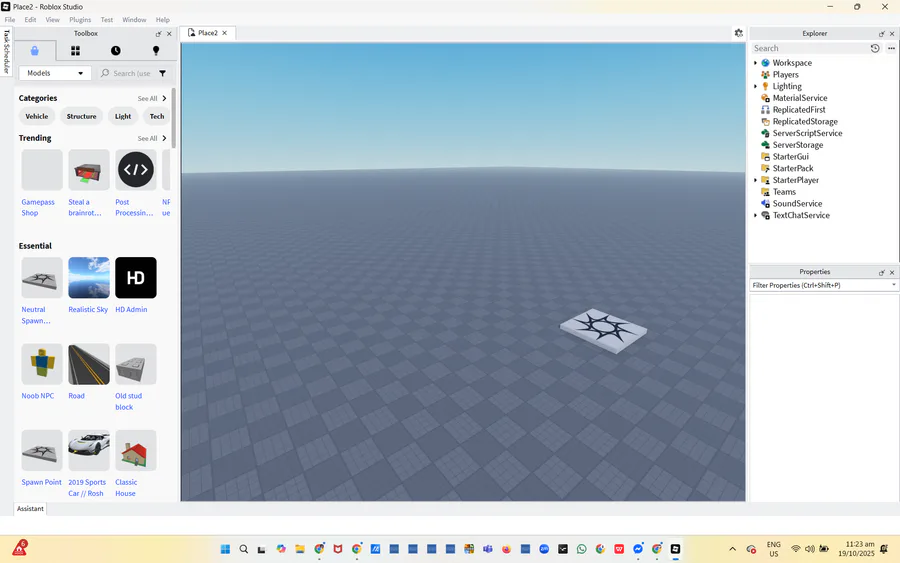
Task: Open the File menu
Action: tap(10, 20)
